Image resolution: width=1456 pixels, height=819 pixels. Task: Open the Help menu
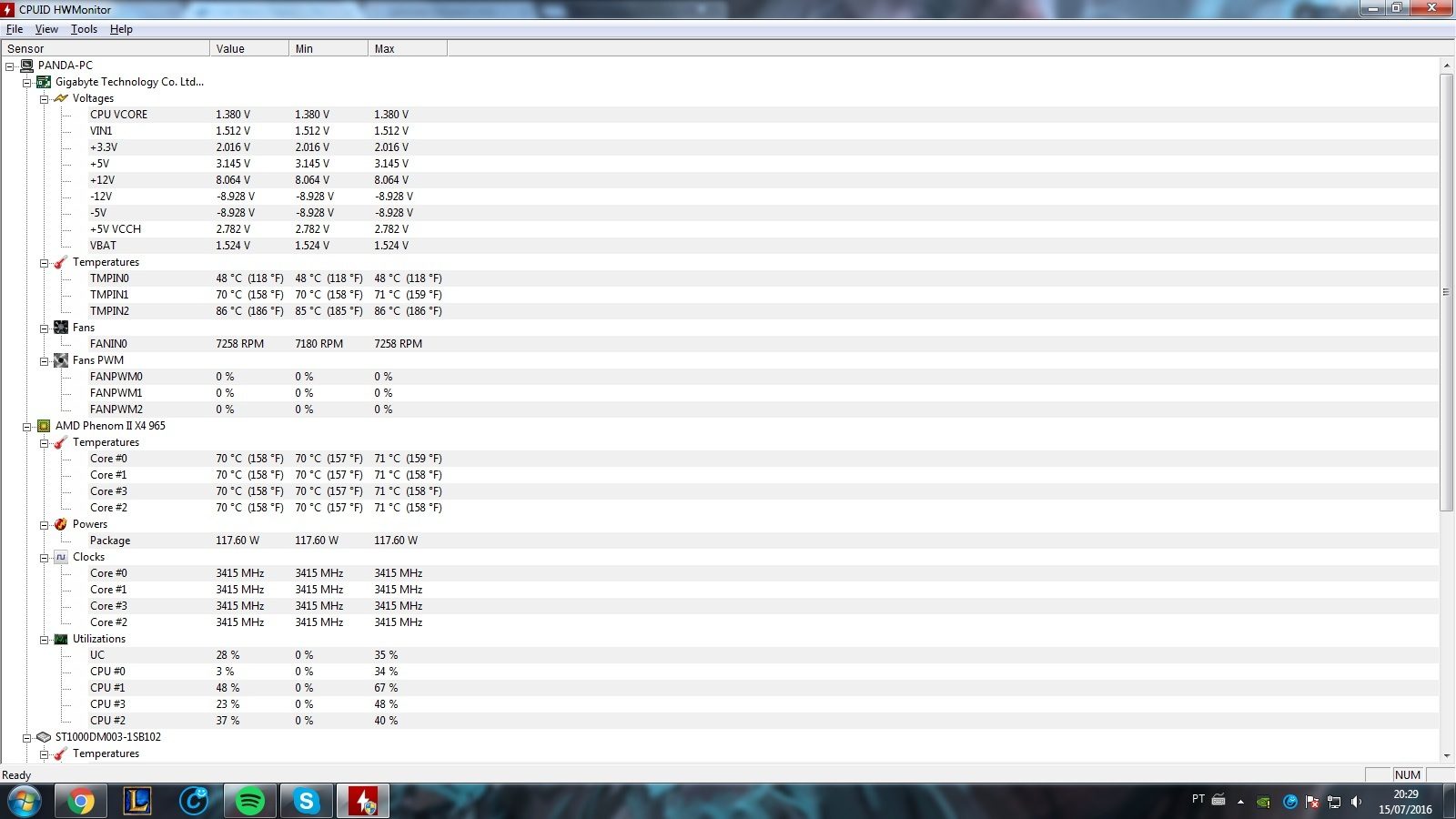121,29
